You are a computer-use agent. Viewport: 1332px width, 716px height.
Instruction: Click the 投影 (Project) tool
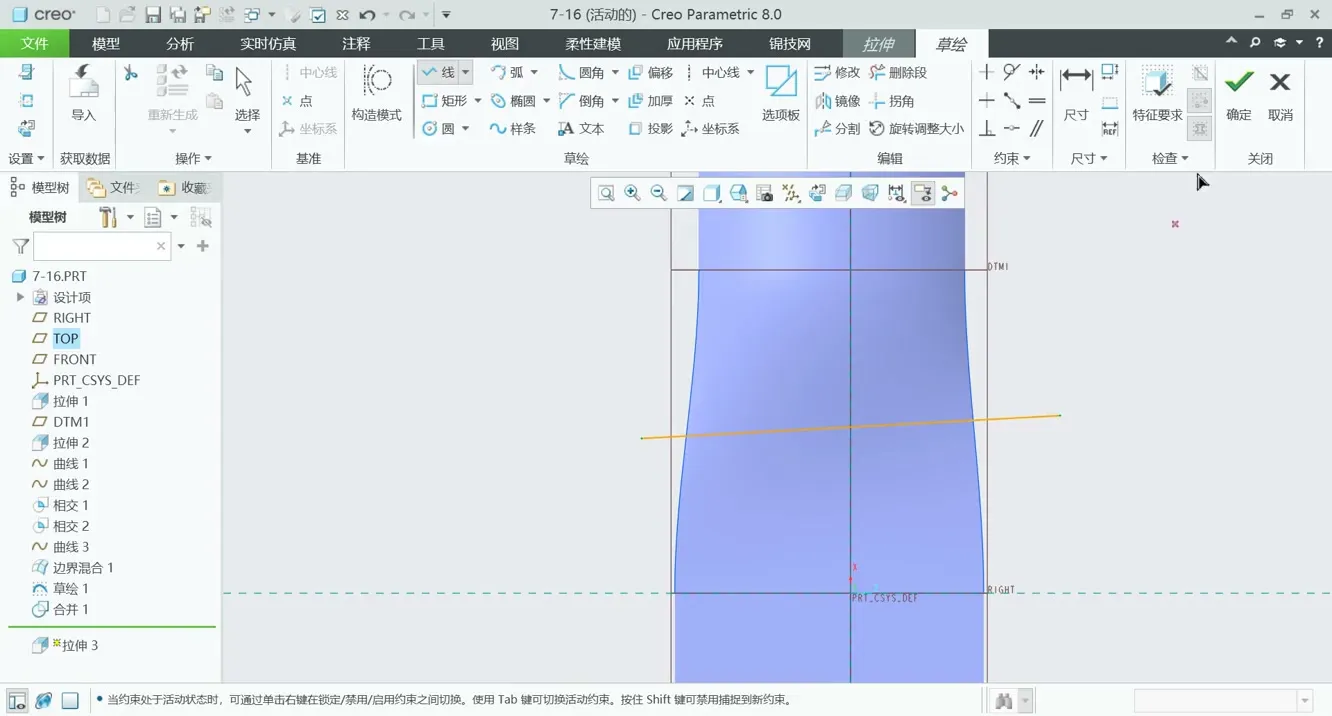click(650, 129)
